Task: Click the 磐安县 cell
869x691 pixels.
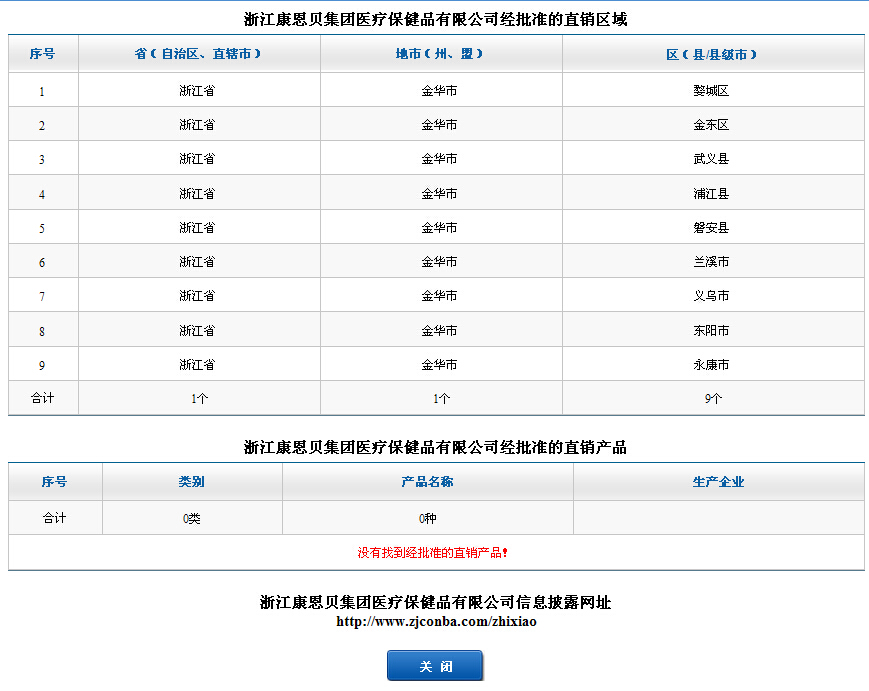Action: point(712,228)
